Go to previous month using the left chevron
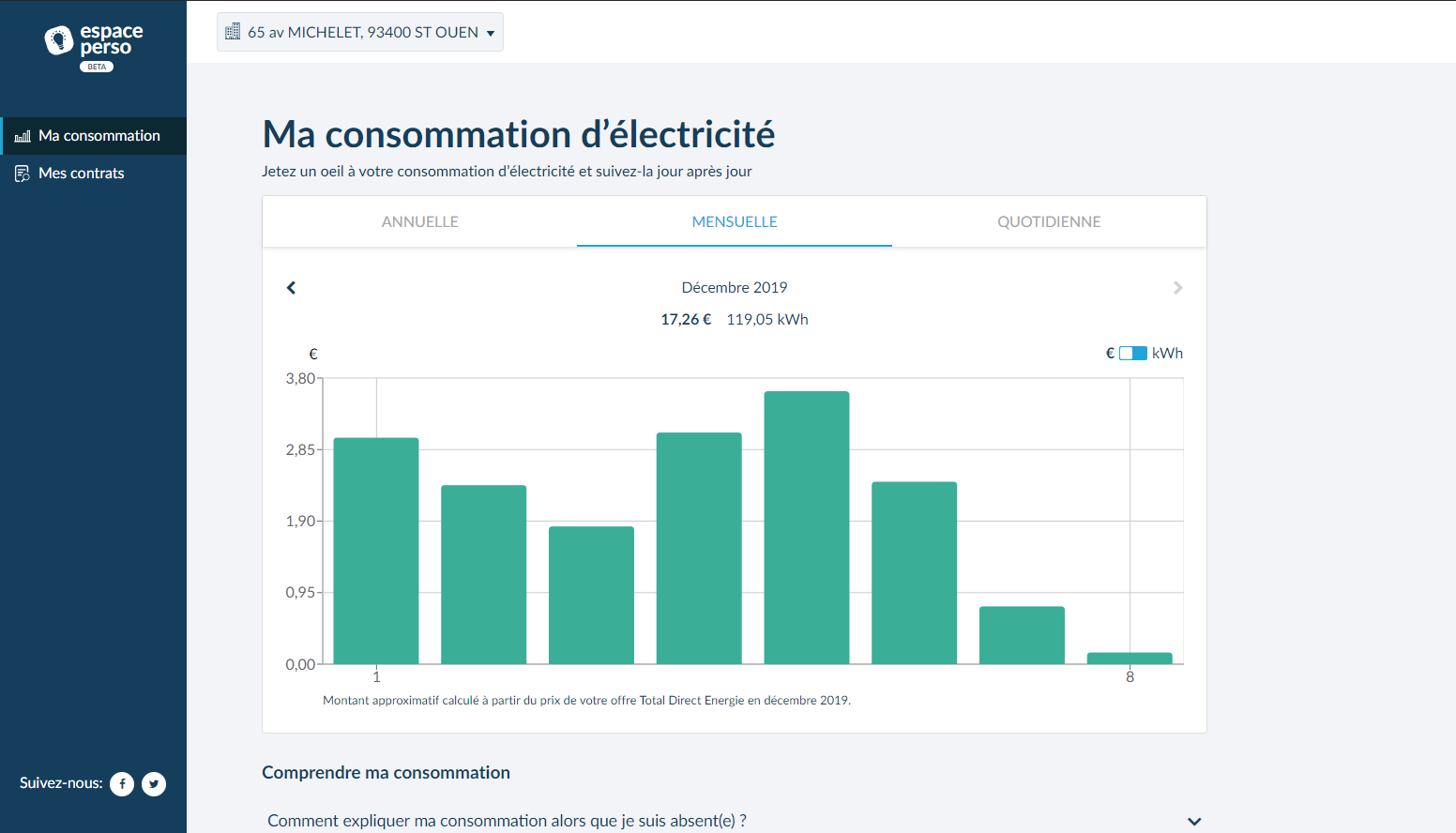Viewport: 1456px width, 833px height. 291,287
